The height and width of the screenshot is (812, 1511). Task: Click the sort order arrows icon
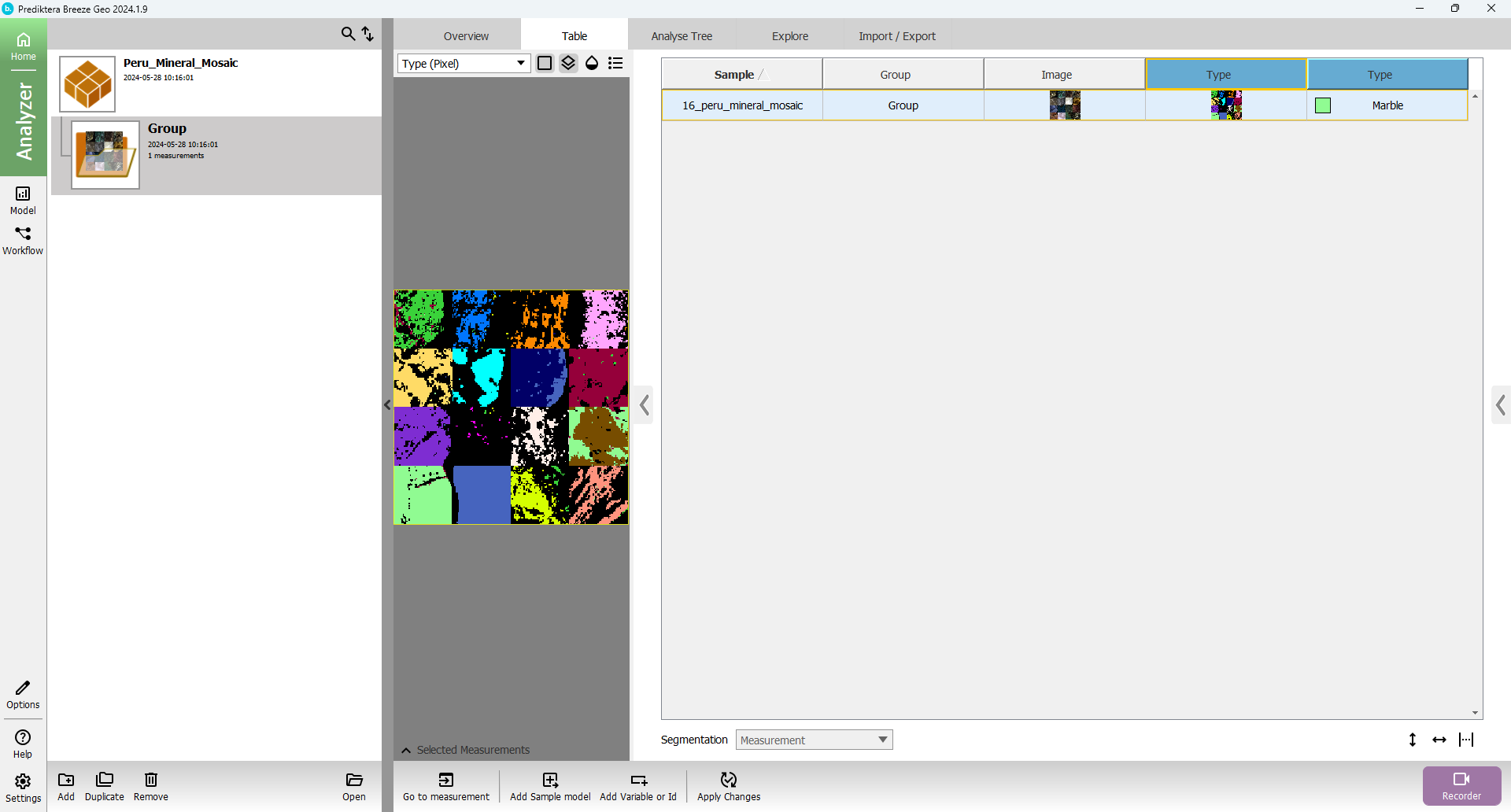click(368, 34)
